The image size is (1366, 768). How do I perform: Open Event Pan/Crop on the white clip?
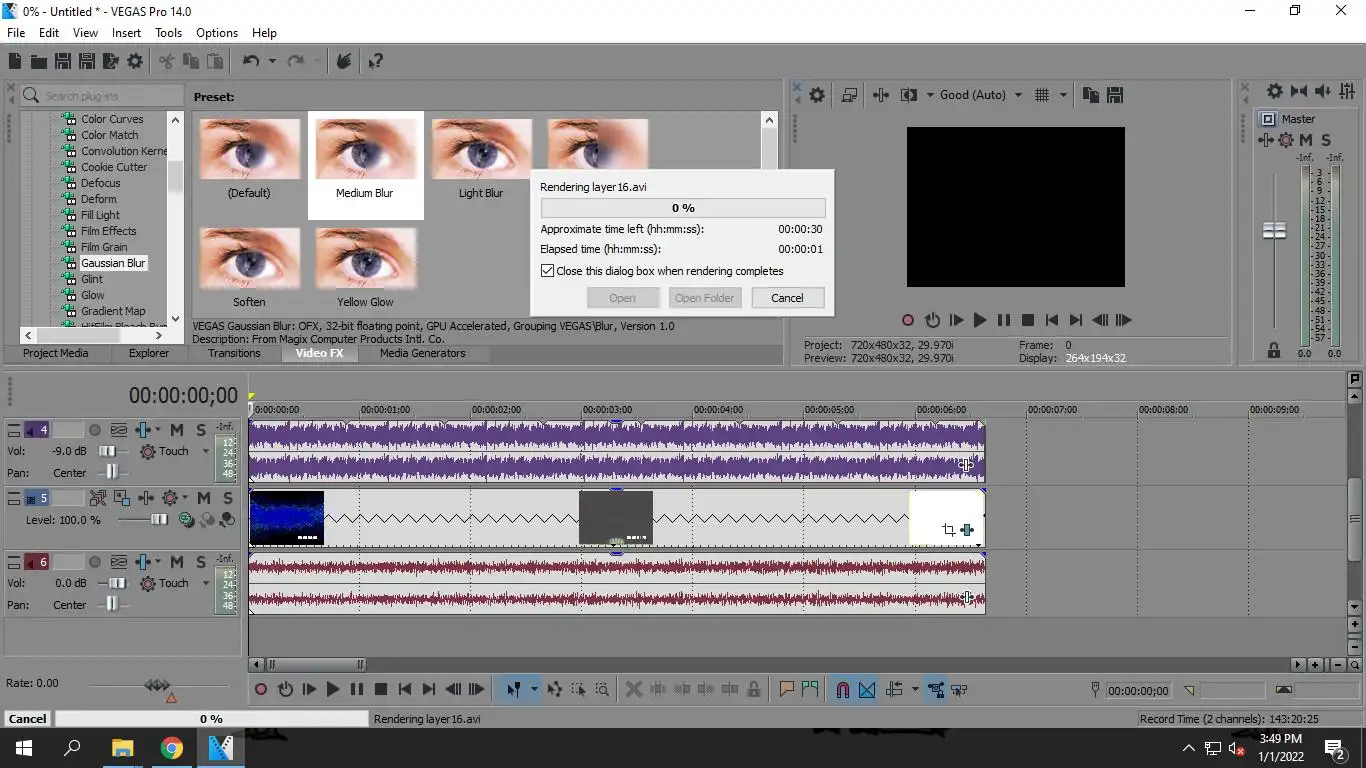tap(948, 530)
